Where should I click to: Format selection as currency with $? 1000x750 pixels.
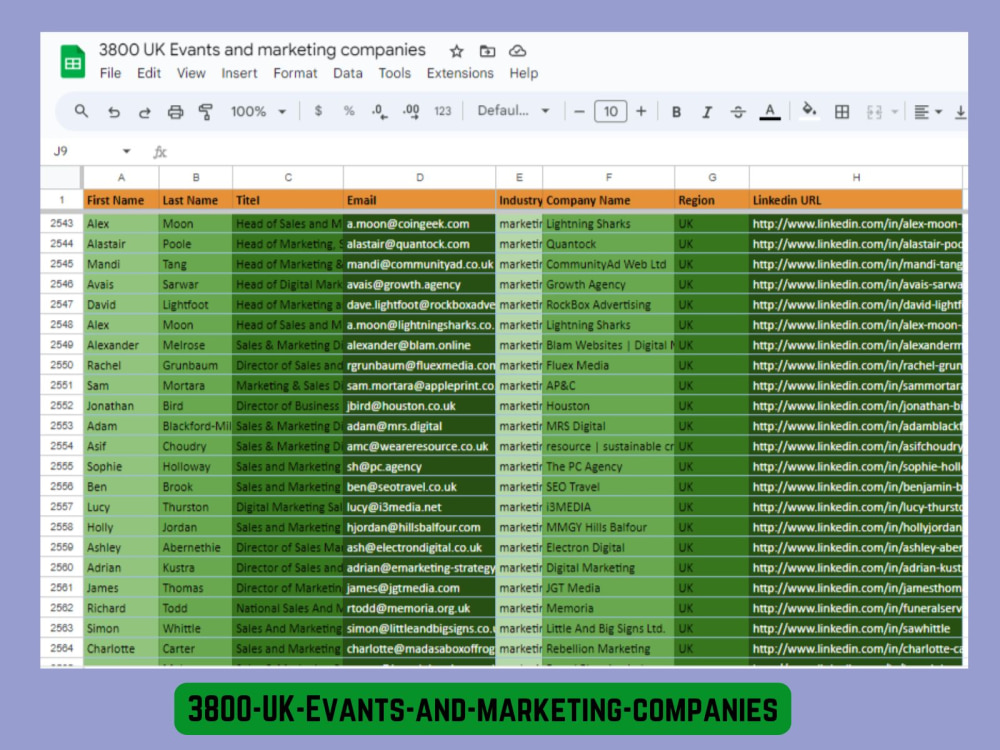click(318, 111)
